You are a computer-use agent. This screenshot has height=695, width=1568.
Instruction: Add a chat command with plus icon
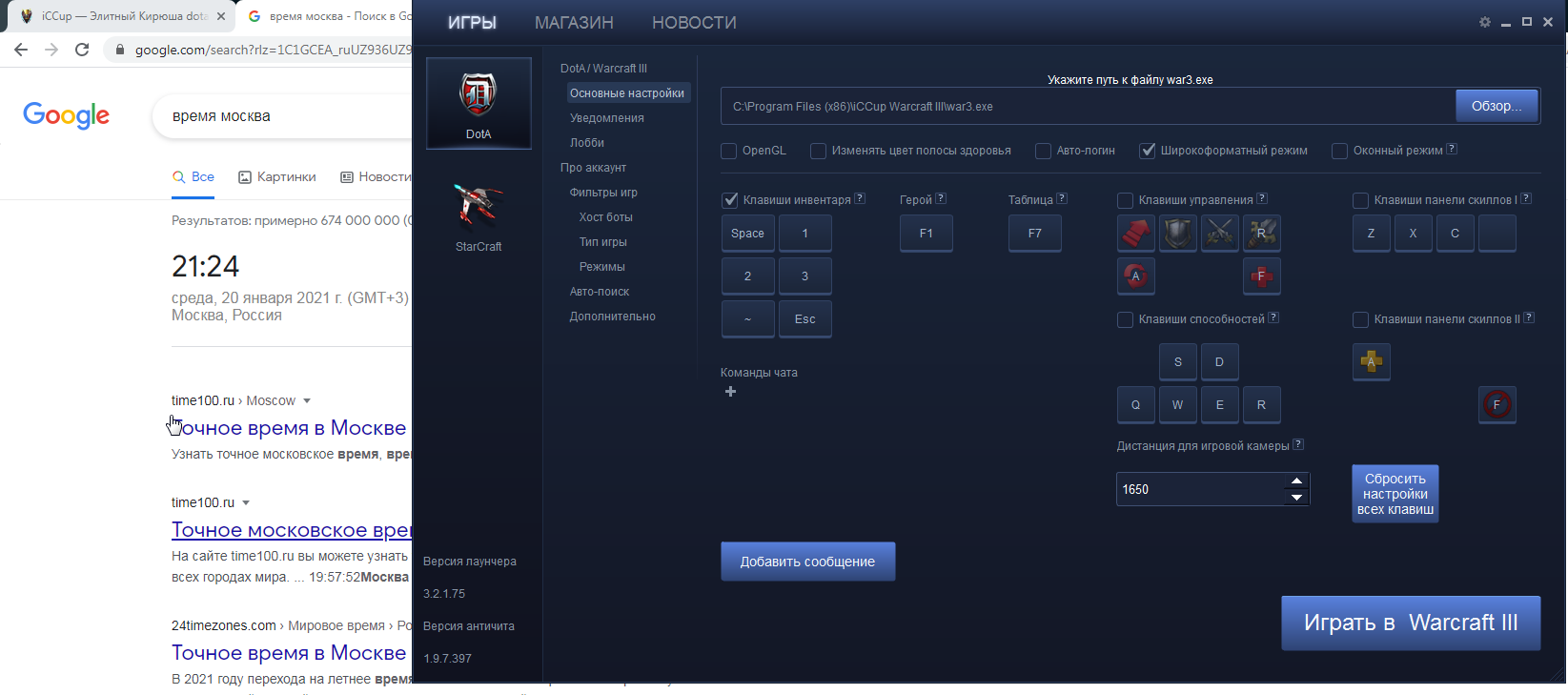(x=730, y=392)
